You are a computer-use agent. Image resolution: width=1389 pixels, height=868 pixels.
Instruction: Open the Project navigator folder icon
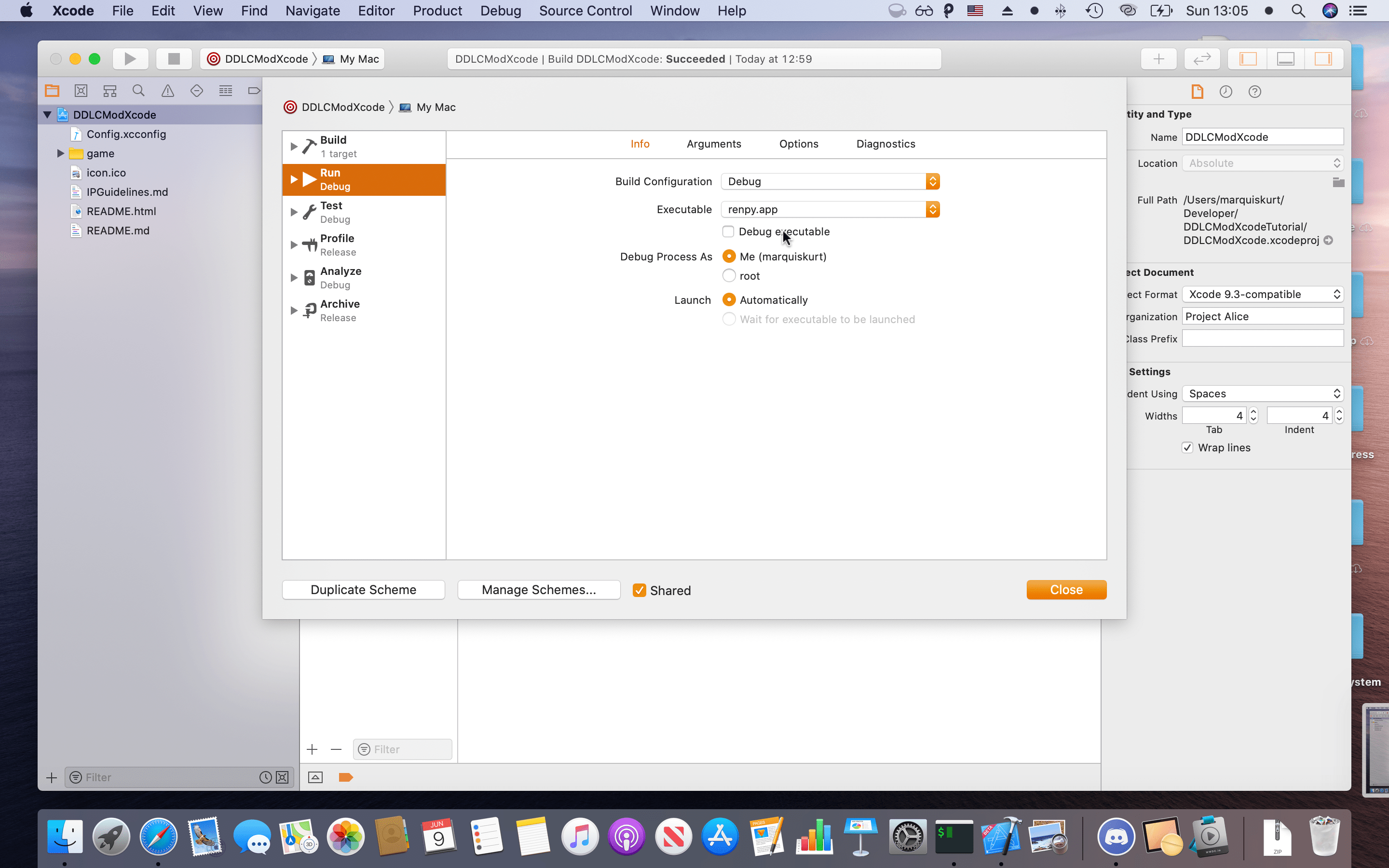click(x=52, y=91)
